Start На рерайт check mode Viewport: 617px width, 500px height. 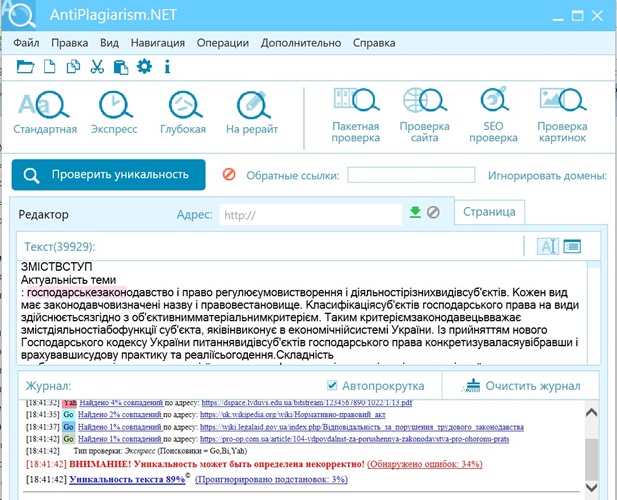[252, 113]
